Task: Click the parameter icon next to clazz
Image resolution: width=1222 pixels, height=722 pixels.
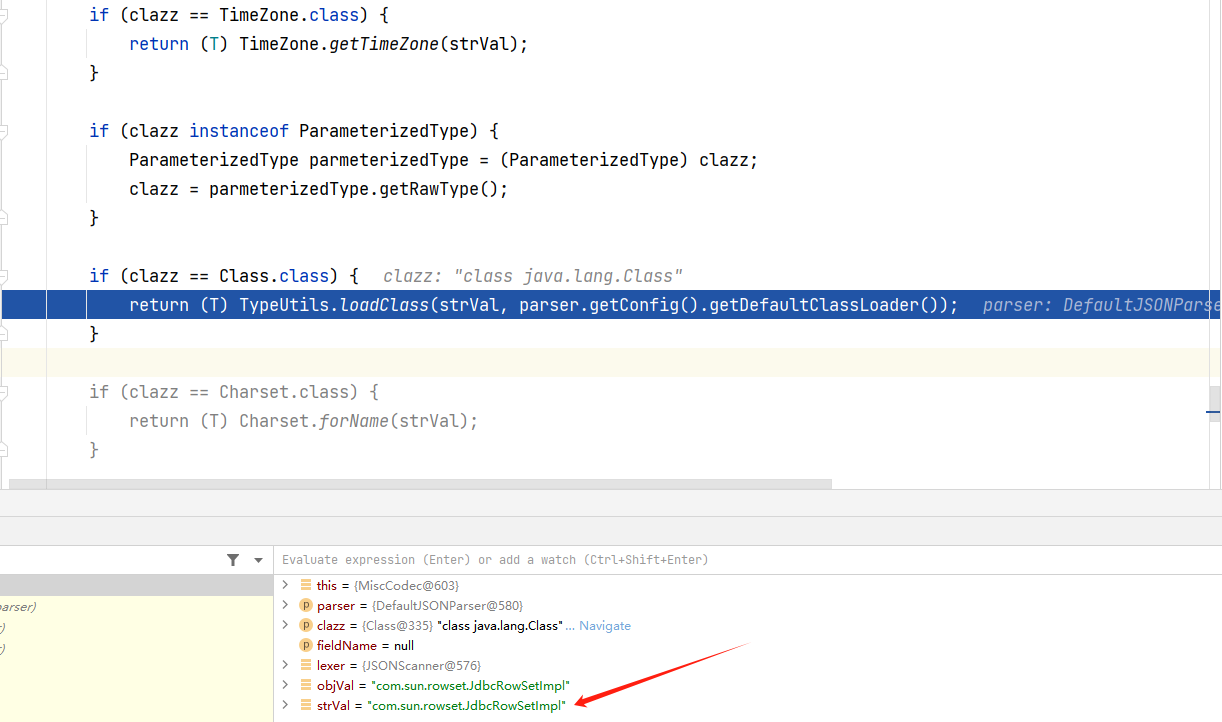Action: click(x=305, y=625)
